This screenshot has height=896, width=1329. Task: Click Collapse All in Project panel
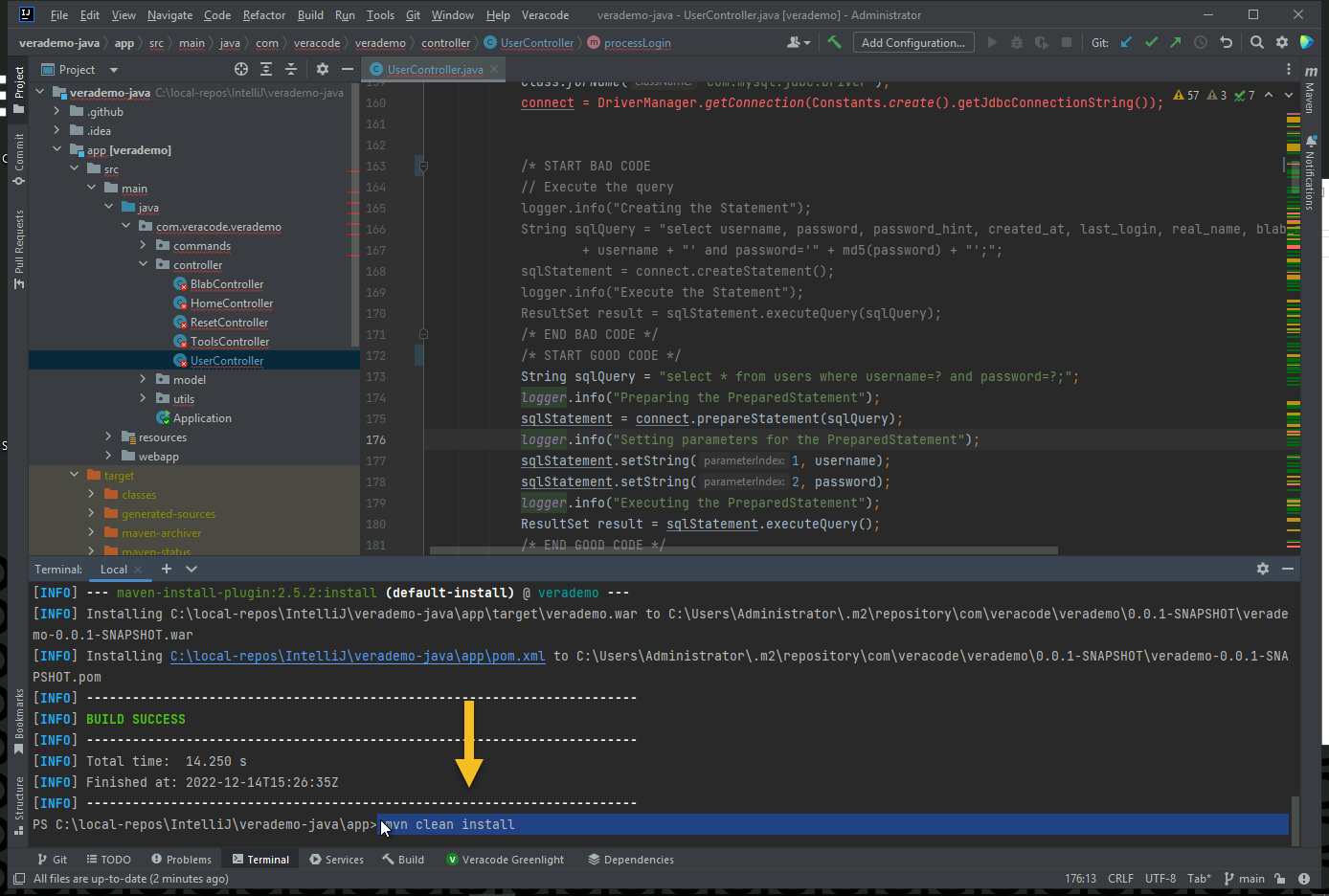[x=291, y=69]
